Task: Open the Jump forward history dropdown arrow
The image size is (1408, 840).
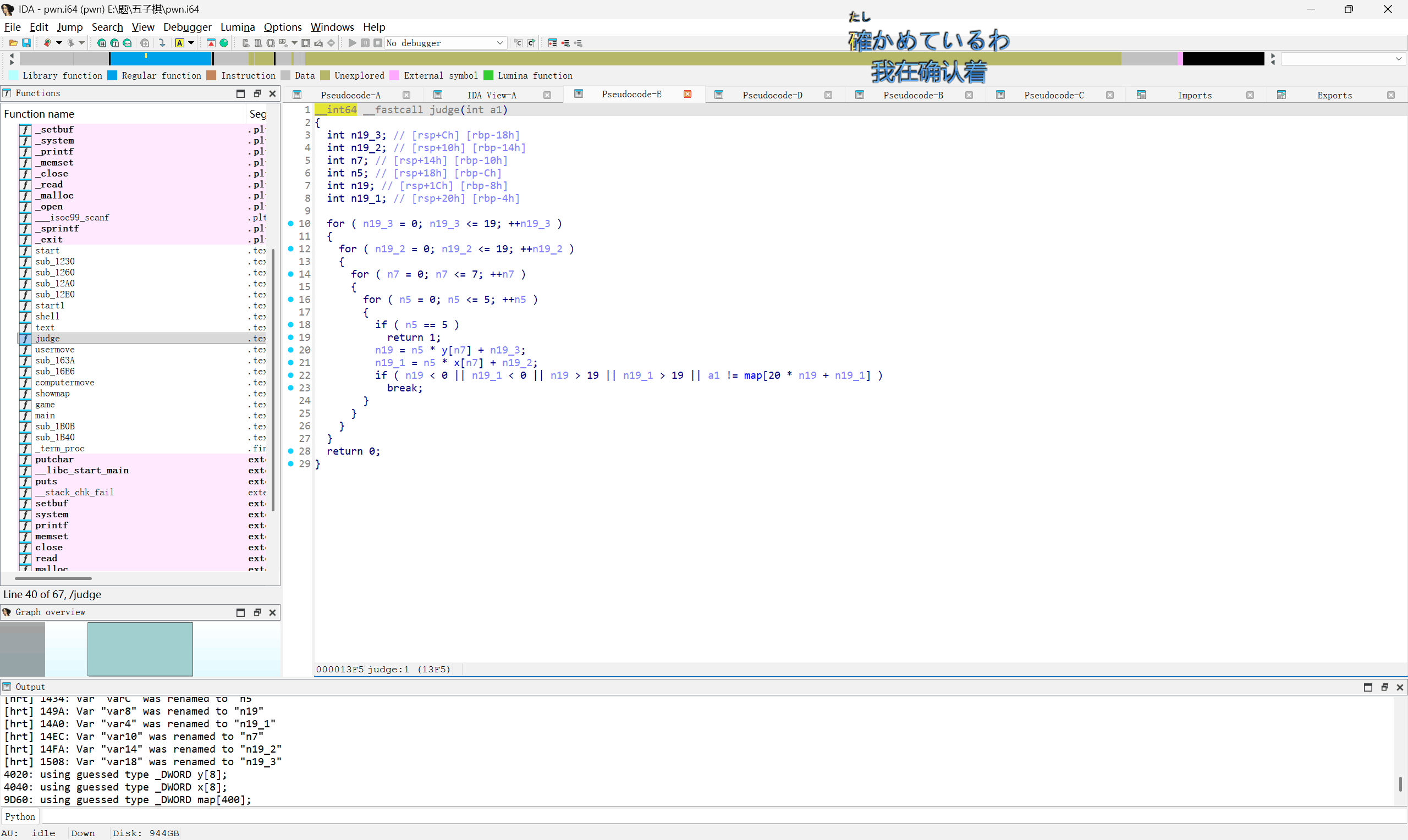Action: (x=81, y=43)
